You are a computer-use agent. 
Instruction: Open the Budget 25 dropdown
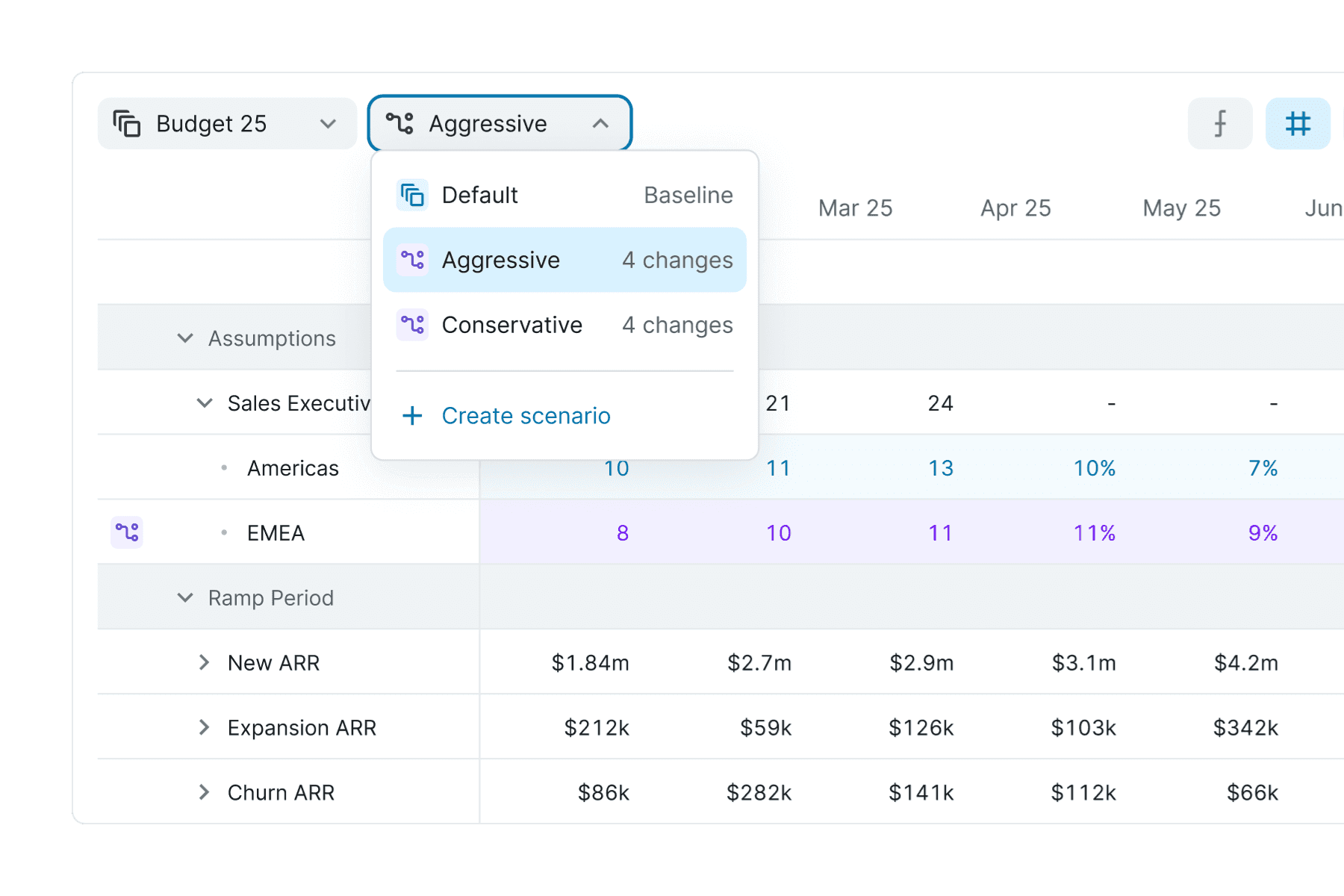click(227, 123)
